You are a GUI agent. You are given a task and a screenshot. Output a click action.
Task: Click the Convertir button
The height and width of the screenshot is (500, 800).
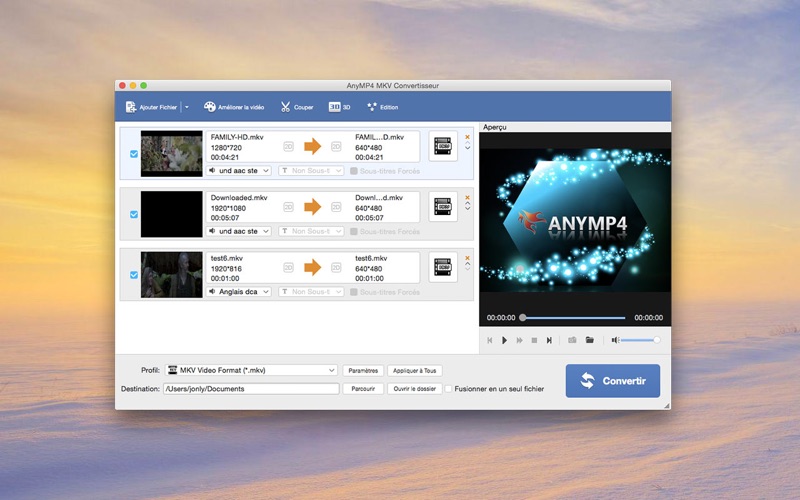click(613, 381)
